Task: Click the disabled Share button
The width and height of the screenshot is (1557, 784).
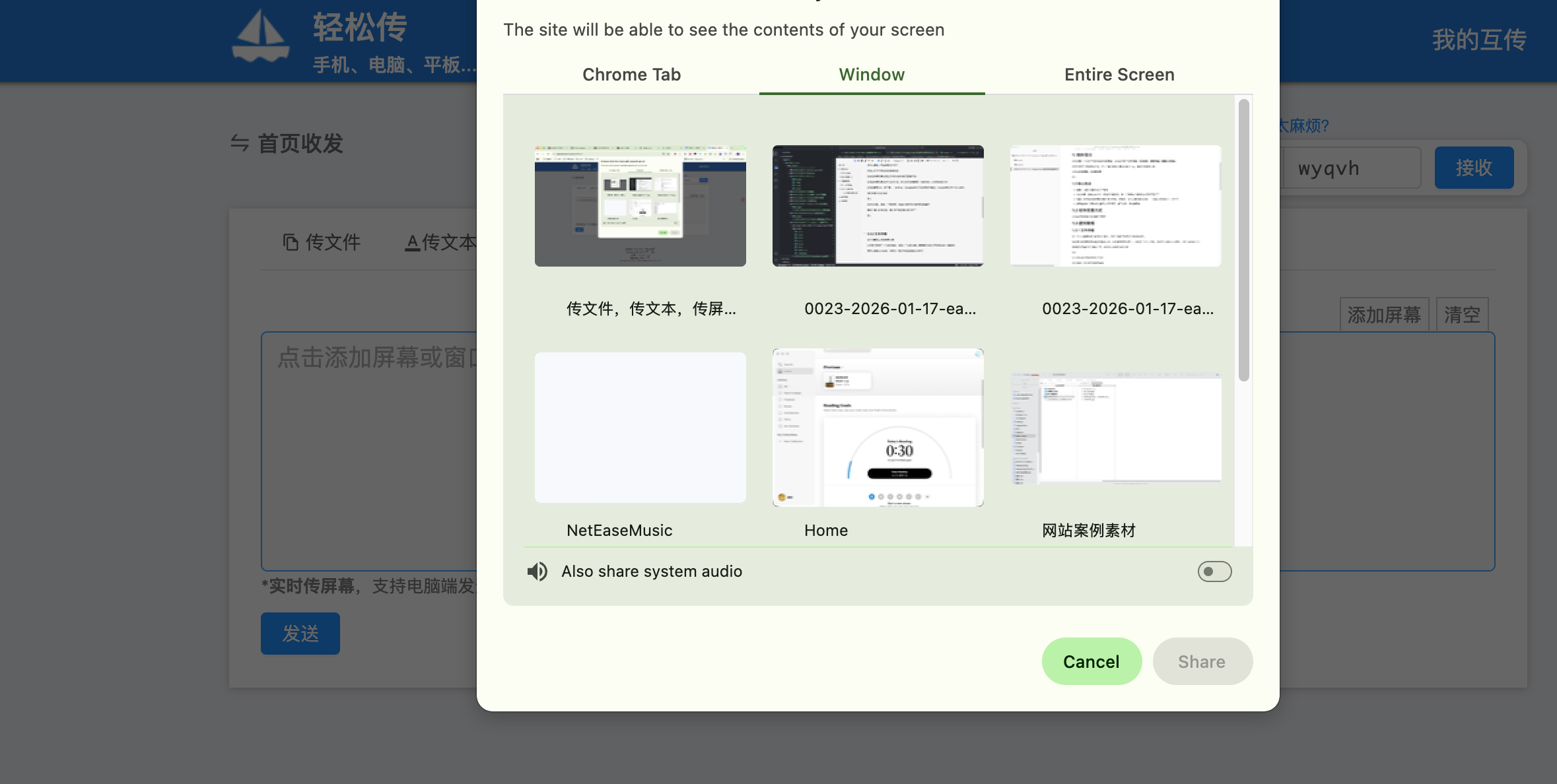Action: tap(1201, 661)
